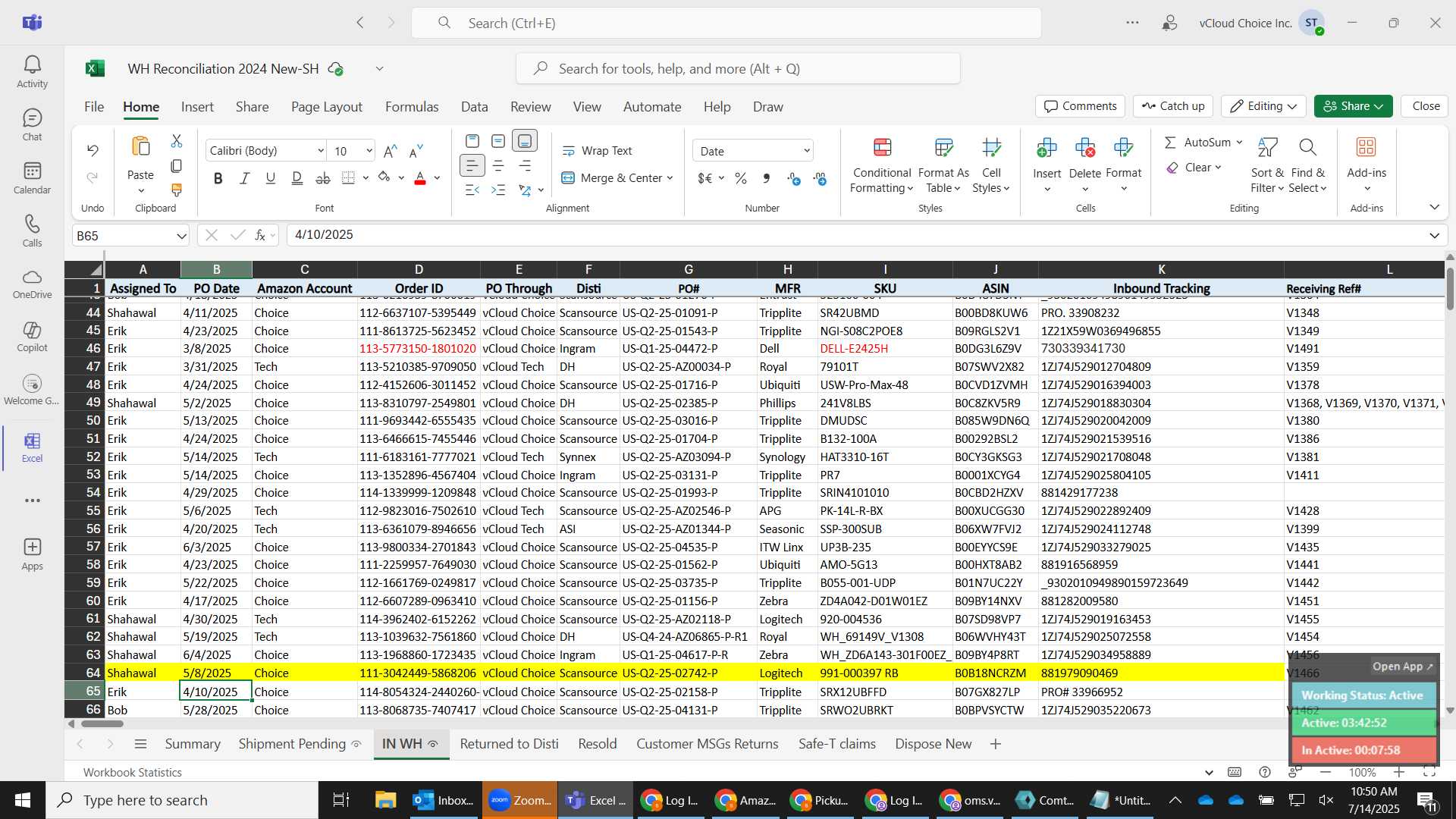Toggle Underline formatting
The image size is (1456, 819).
point(271,178)
